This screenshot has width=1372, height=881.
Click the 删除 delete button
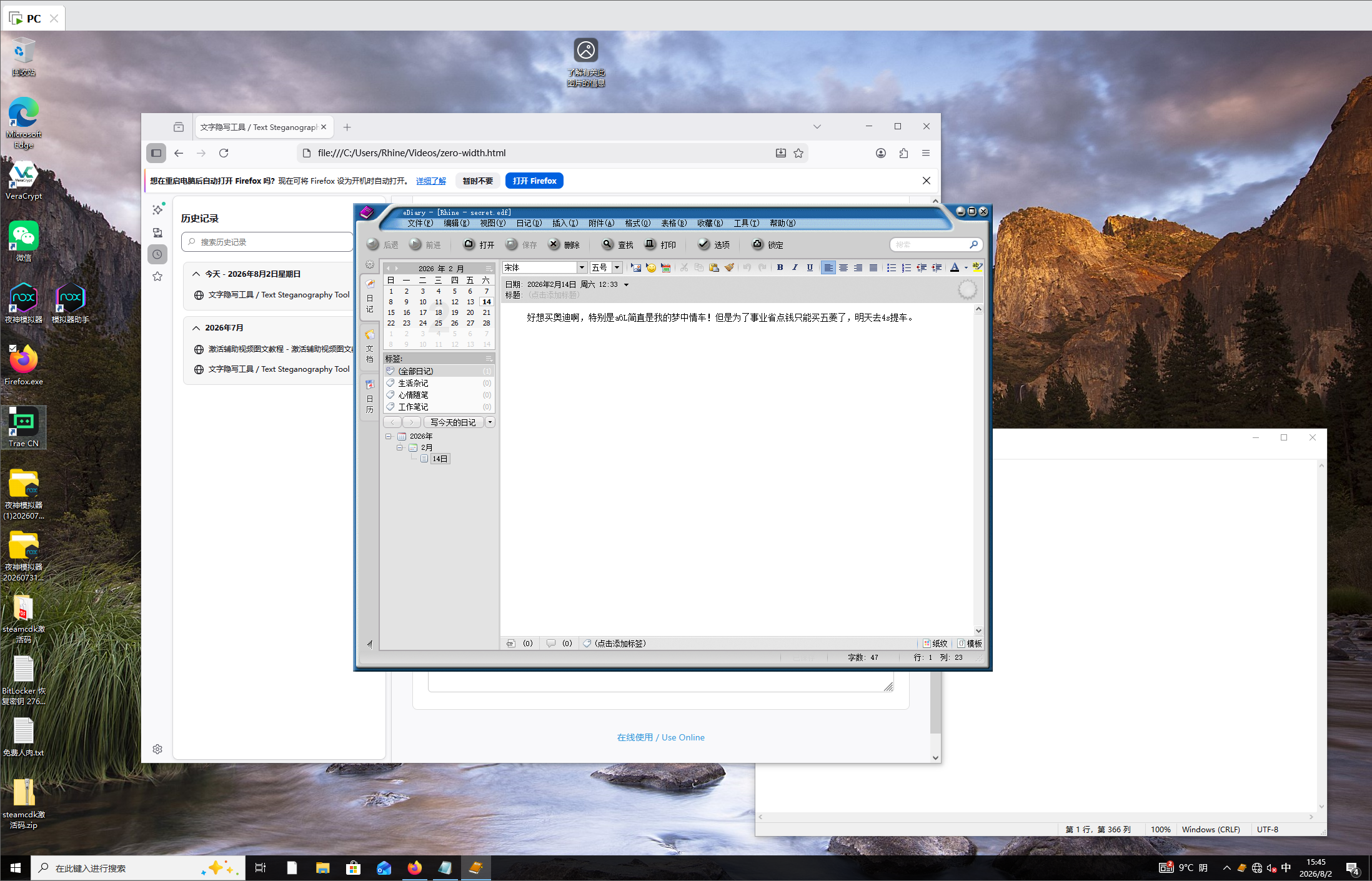pyautogui.click(x=564, y=244)
